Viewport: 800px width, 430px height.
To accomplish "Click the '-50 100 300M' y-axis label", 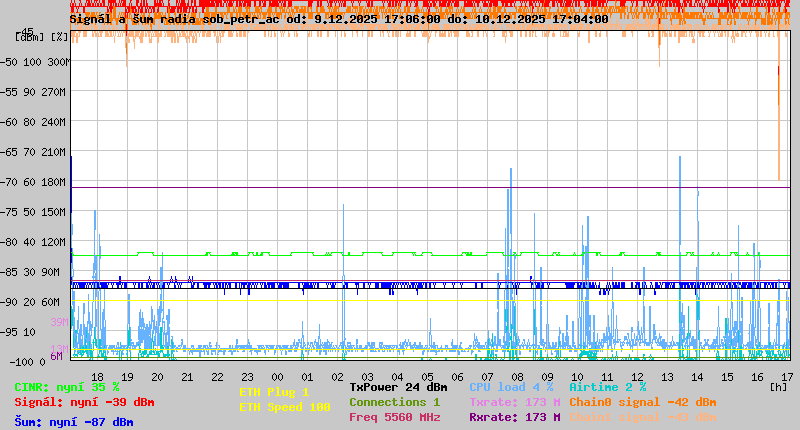I will 35,62.
